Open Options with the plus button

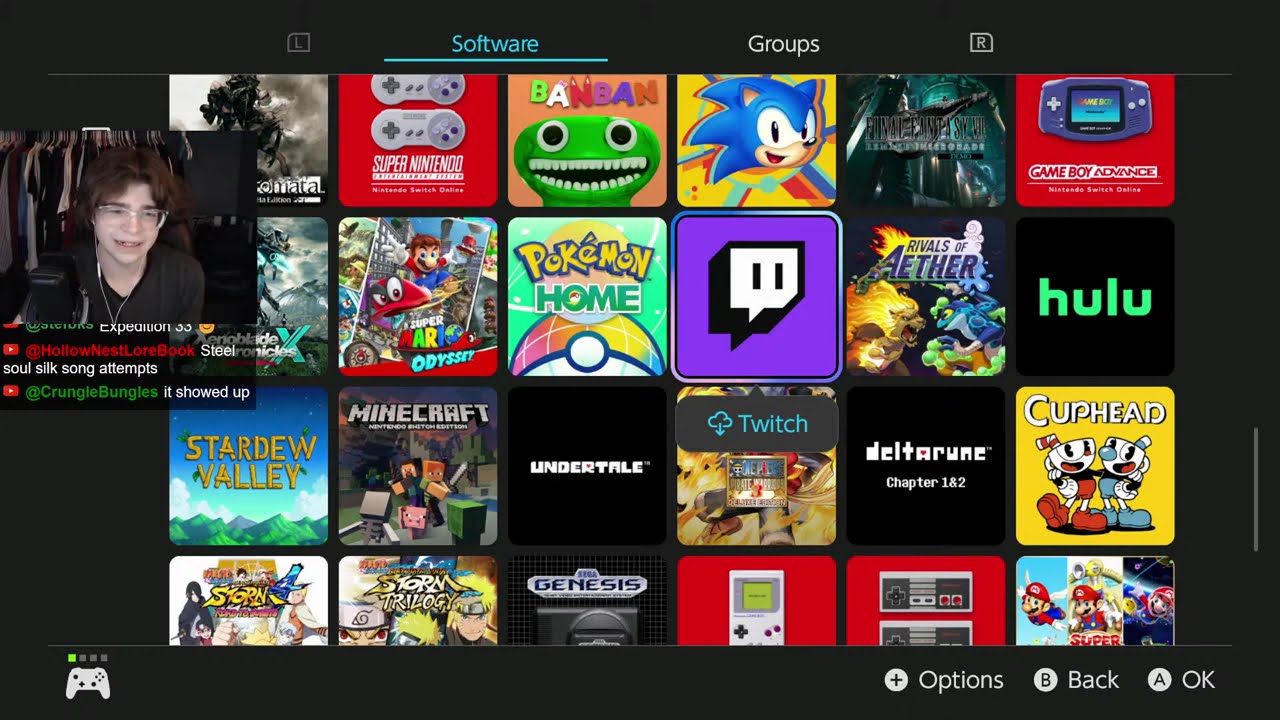(944, 680)
